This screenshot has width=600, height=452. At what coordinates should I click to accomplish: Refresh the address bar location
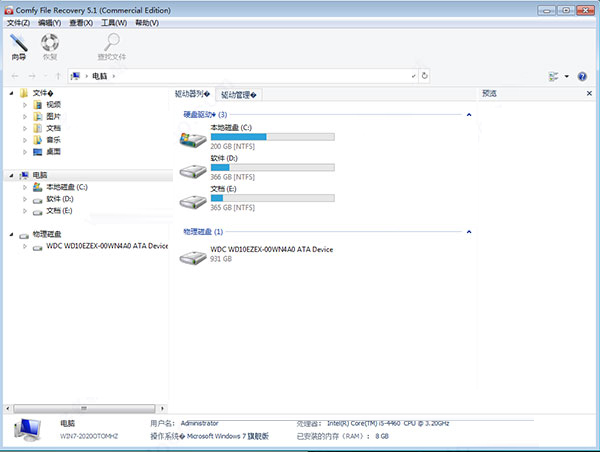tap(424, 76)
